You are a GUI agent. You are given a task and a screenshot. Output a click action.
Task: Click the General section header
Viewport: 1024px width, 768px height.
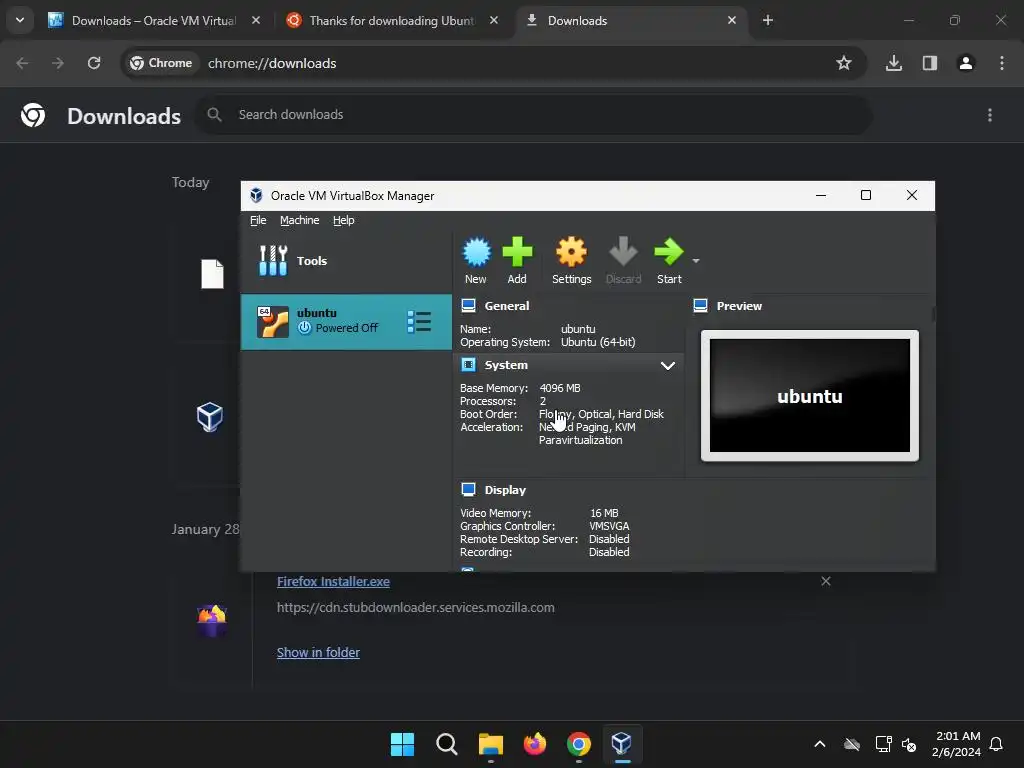[x=506, y=306]
